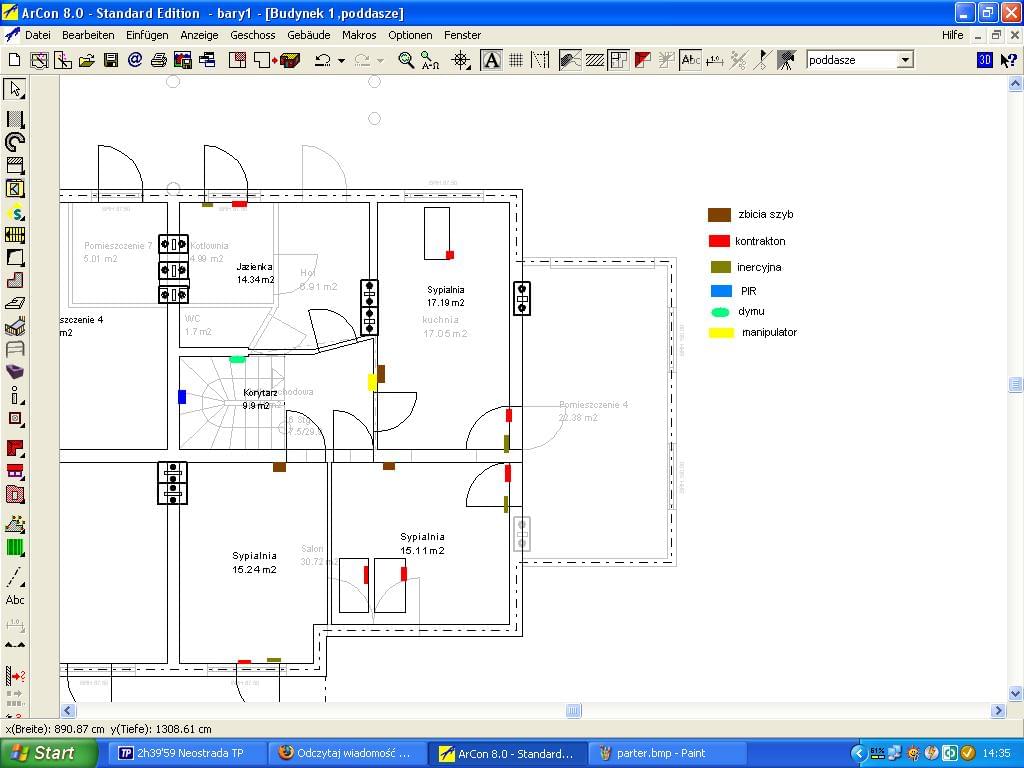Click the magnifier zoom icon
Screen dimensions: 1024x768
[406, 60]
